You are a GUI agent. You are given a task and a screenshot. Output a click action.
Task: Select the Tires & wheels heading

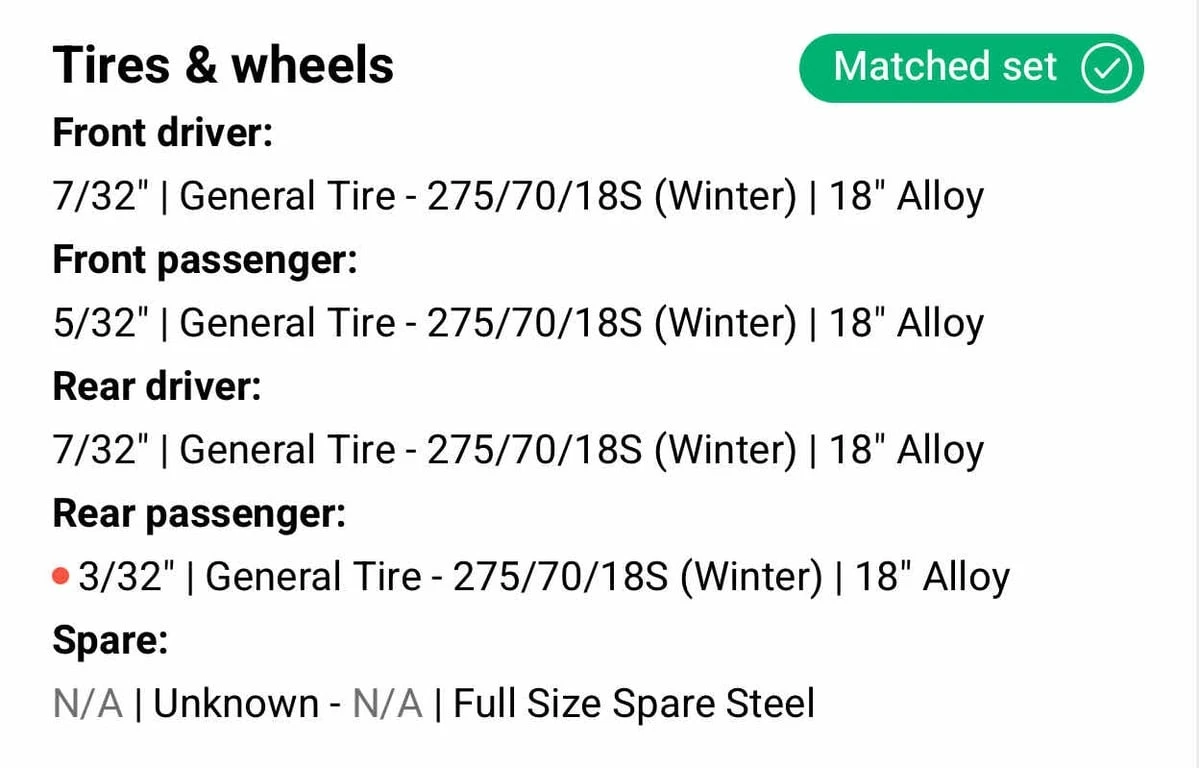point(223,65)
